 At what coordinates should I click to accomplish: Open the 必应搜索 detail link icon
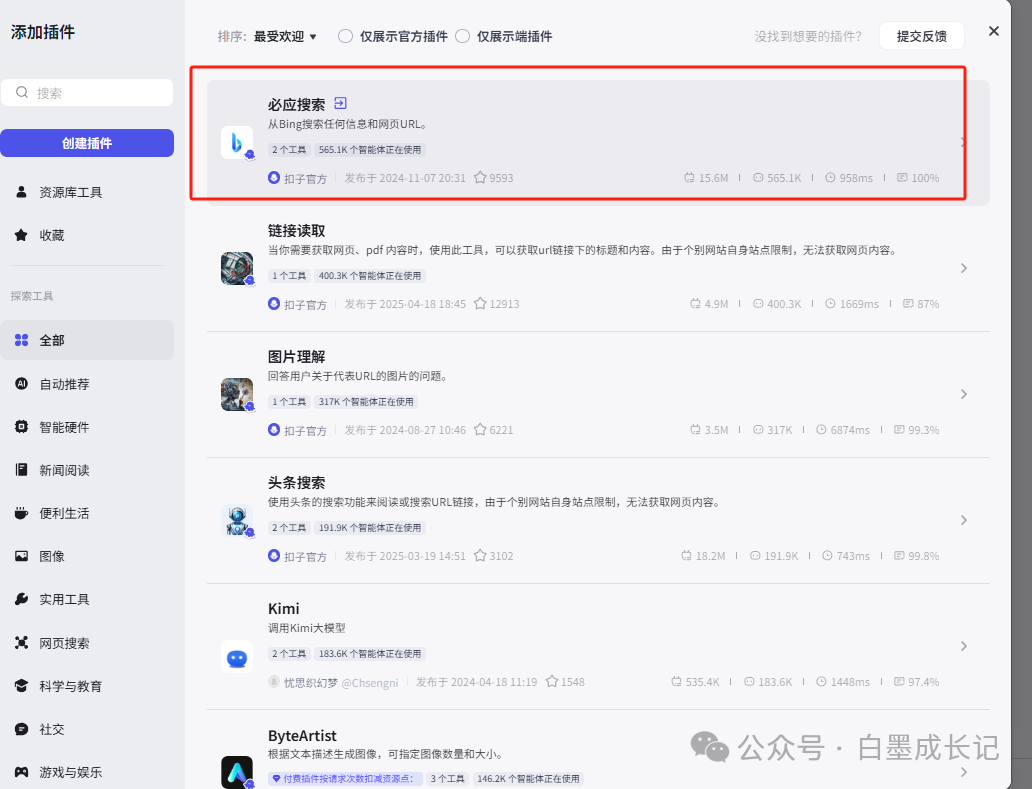coord(340,103)
